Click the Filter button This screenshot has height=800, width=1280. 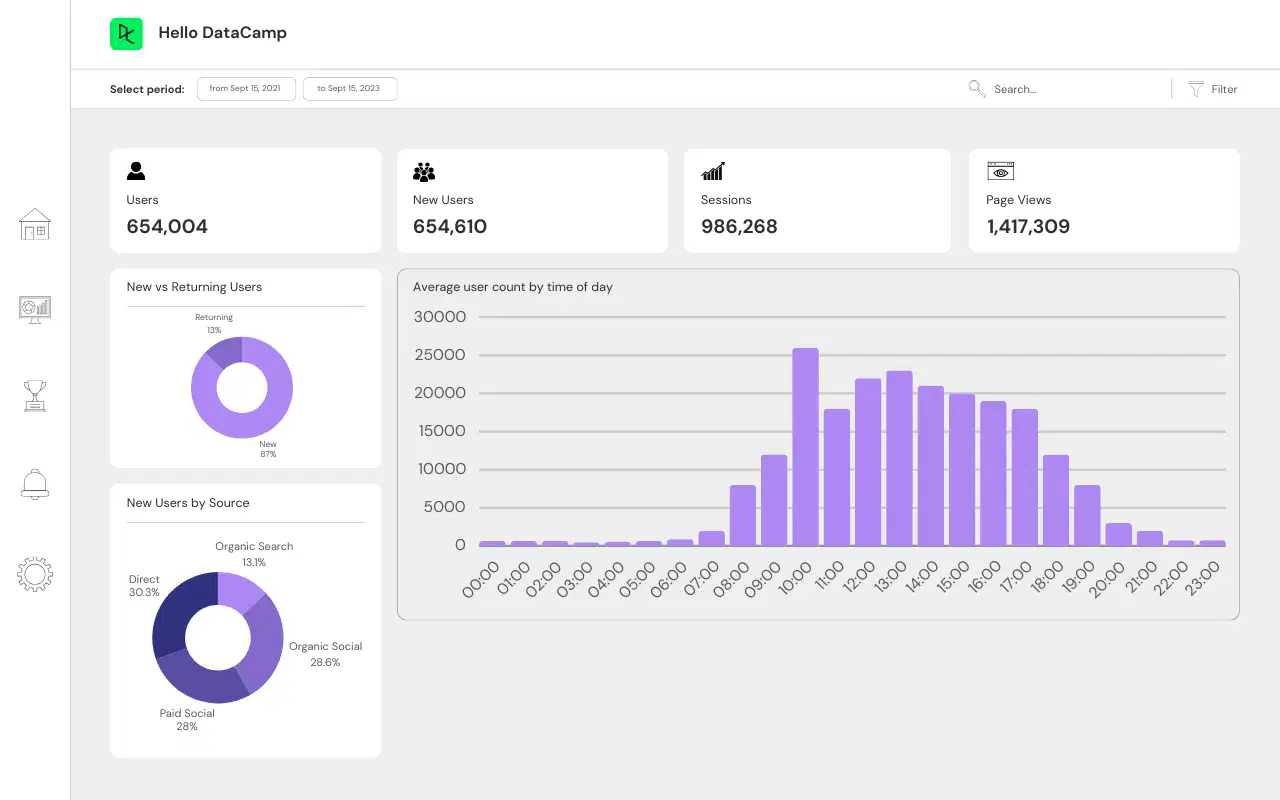(1212, 89)
